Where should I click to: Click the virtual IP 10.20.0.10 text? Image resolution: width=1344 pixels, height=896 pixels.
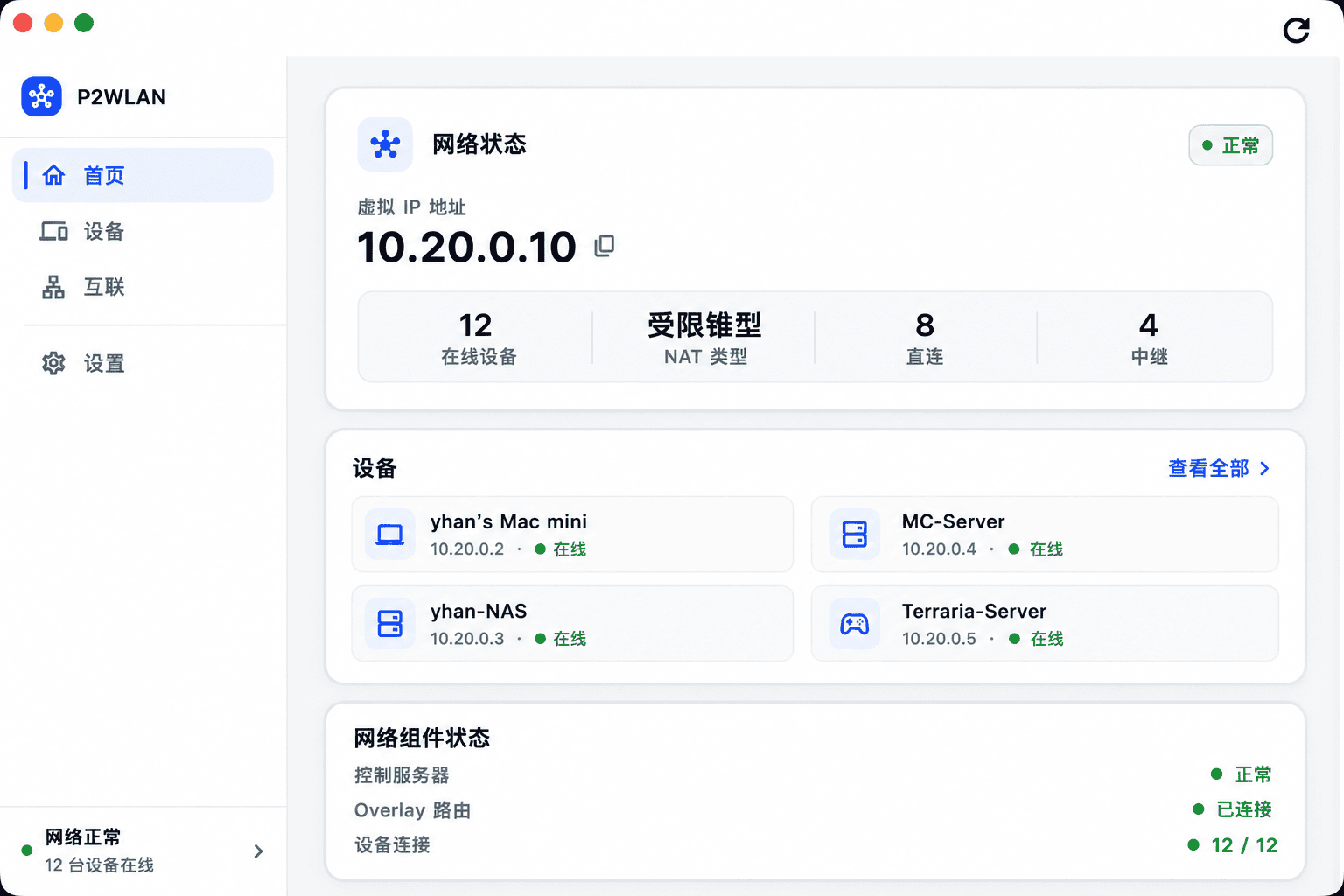466,247
